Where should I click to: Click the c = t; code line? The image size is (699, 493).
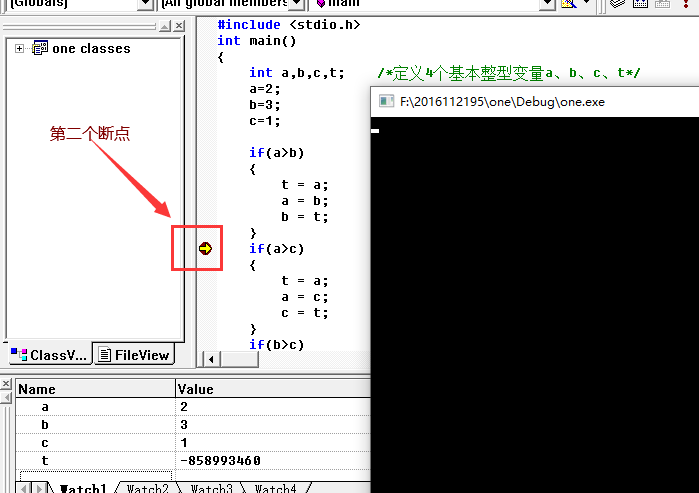[x=305, y=313]
